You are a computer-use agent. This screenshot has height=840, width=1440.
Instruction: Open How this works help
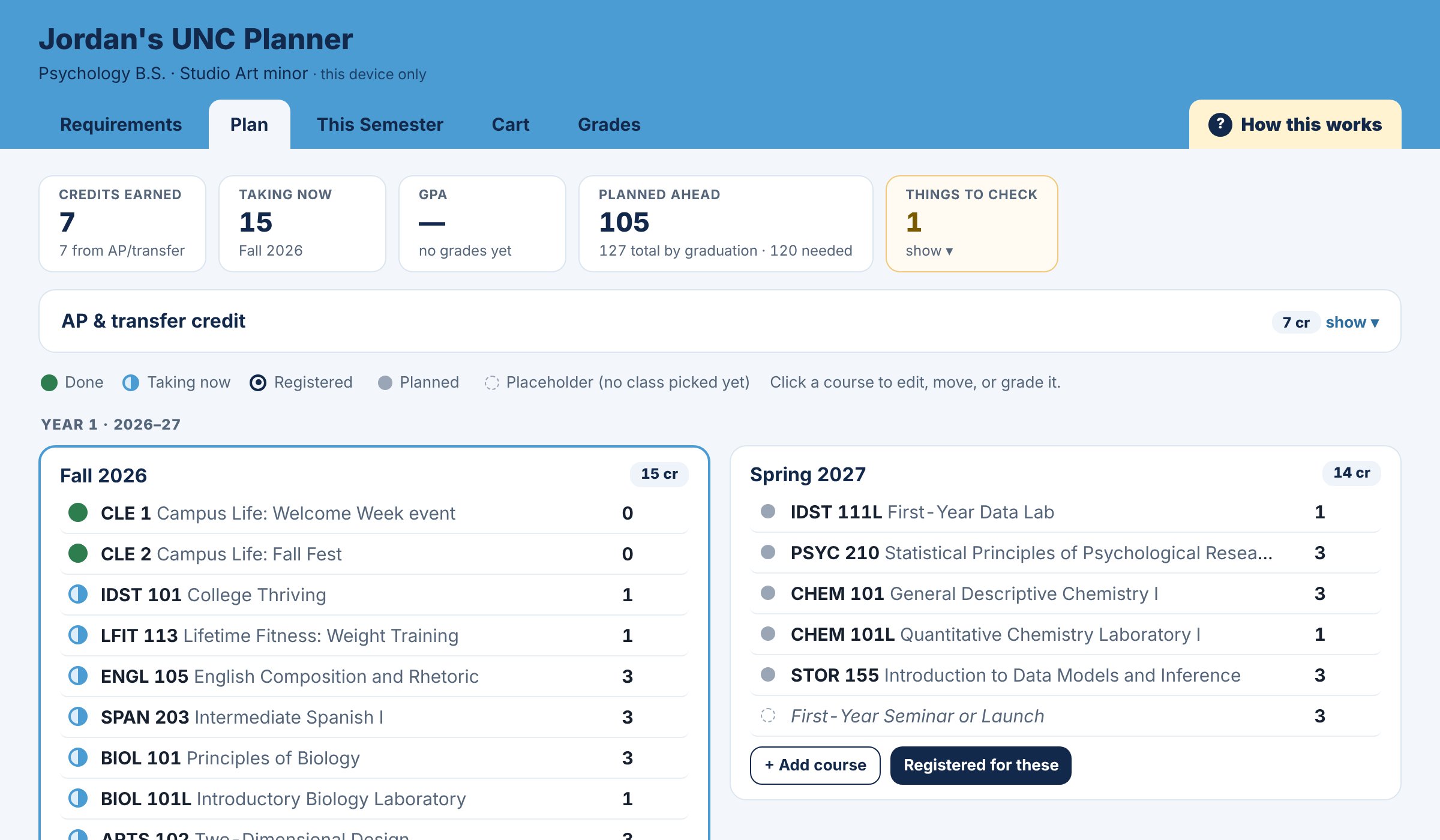point(1295,124)
